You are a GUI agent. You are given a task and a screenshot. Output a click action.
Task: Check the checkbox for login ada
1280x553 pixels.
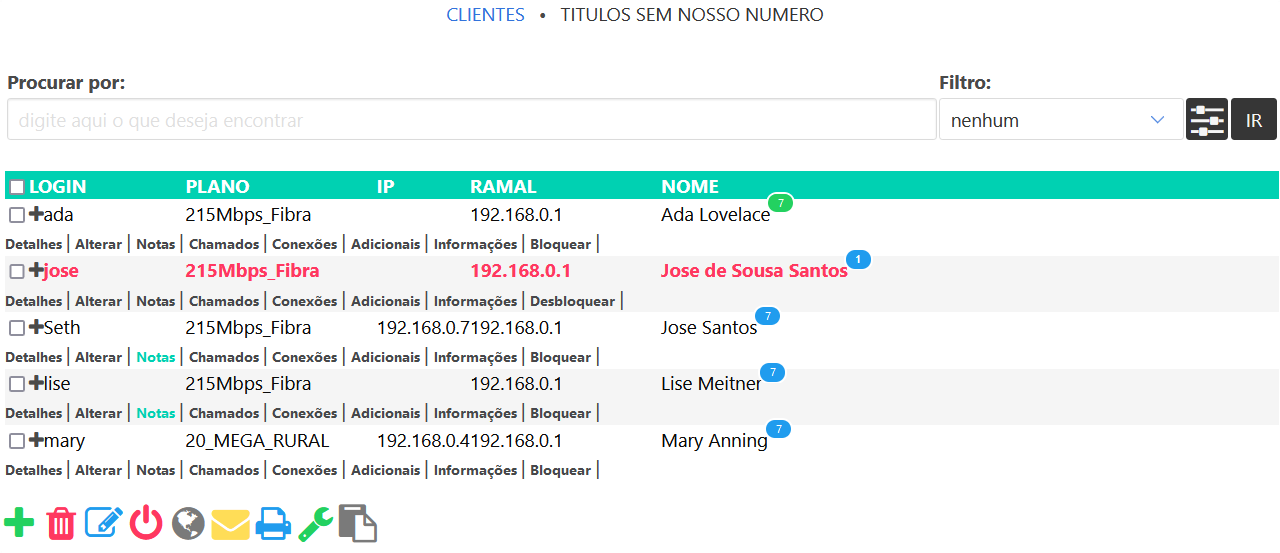pyautogui.click(x=17, y=215)
